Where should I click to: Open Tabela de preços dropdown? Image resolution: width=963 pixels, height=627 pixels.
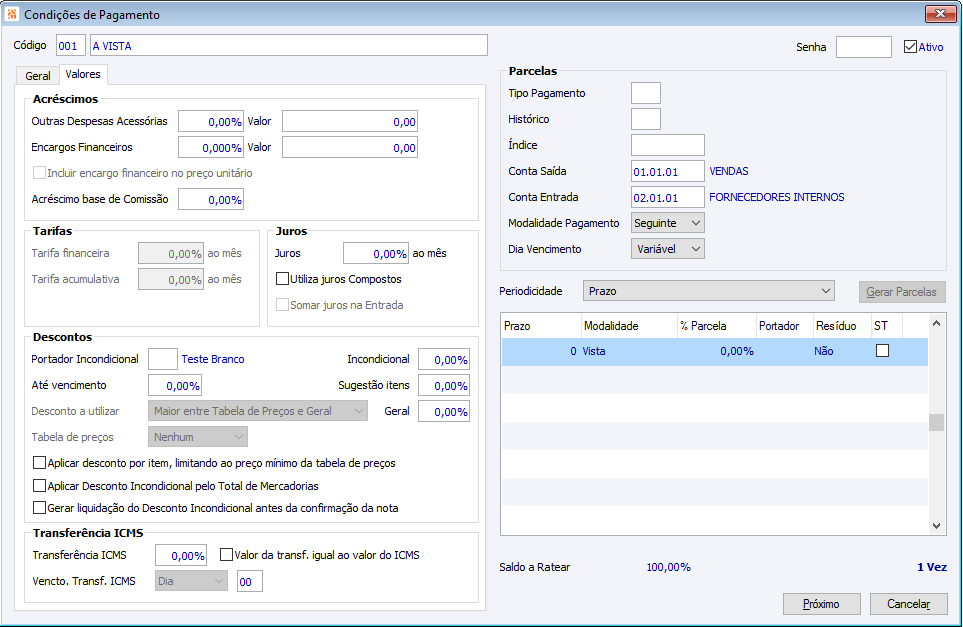click(198, 437)
